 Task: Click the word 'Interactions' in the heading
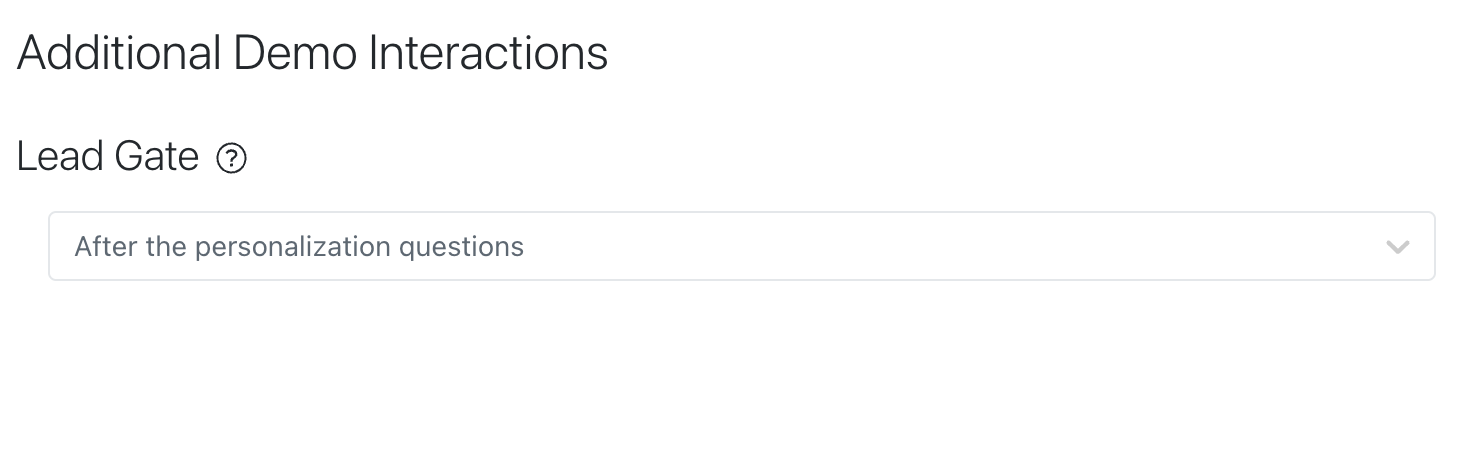(x=488, y=52)
